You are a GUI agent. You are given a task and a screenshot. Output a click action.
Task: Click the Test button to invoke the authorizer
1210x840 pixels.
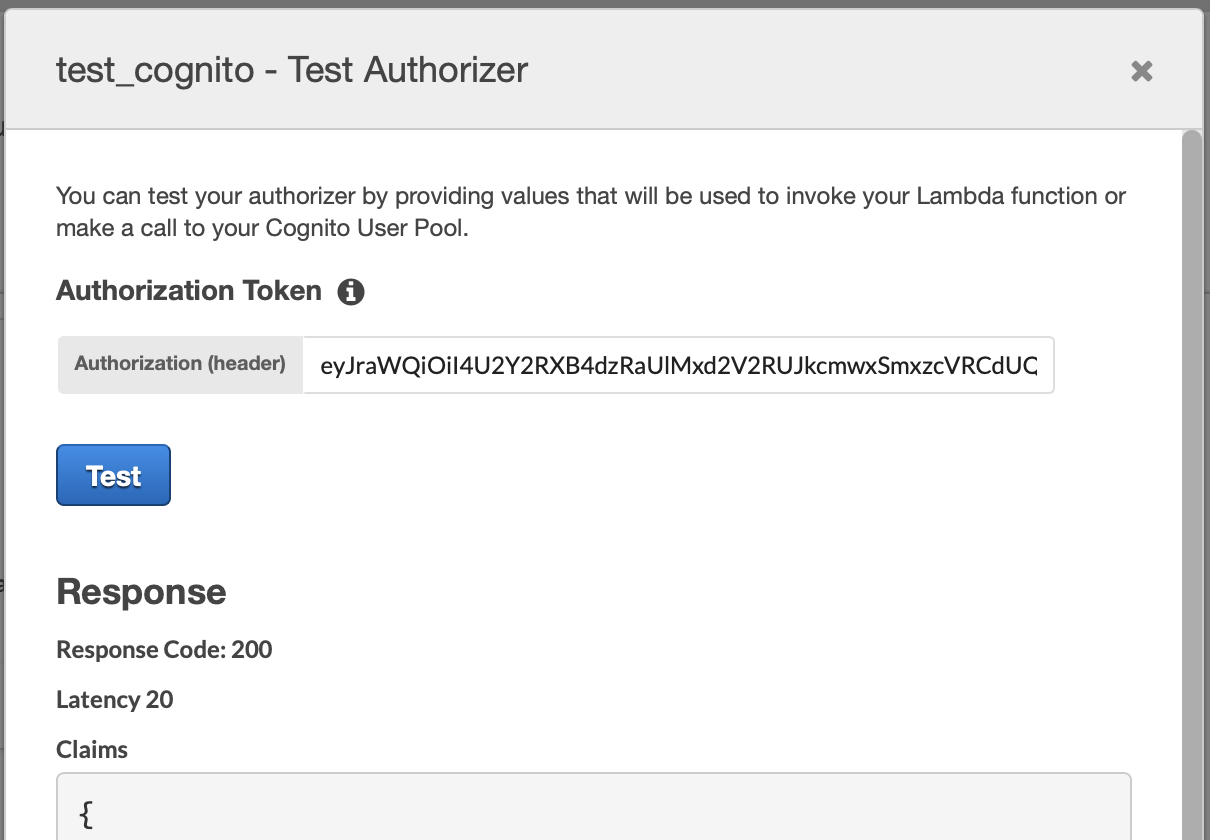[x=113, y=475]
